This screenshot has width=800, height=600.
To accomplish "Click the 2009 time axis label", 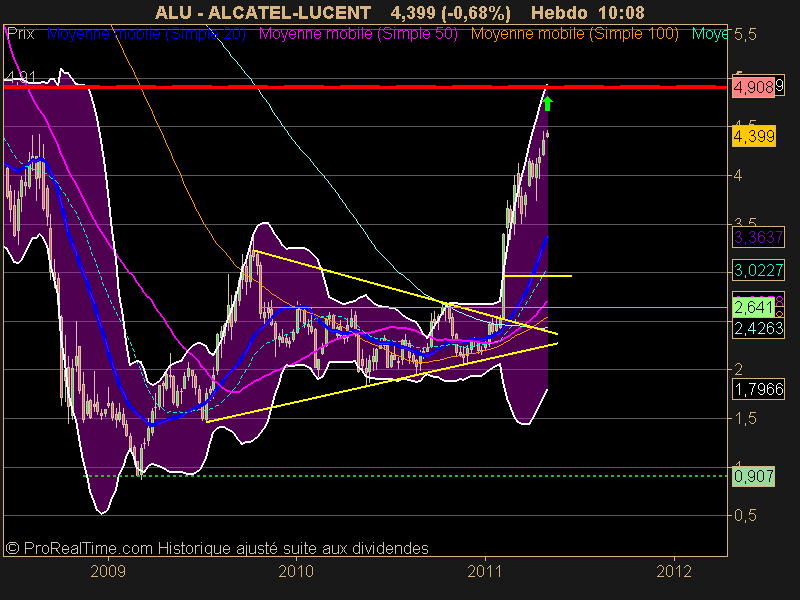I will pyautogui.click(x=108, y=571).
